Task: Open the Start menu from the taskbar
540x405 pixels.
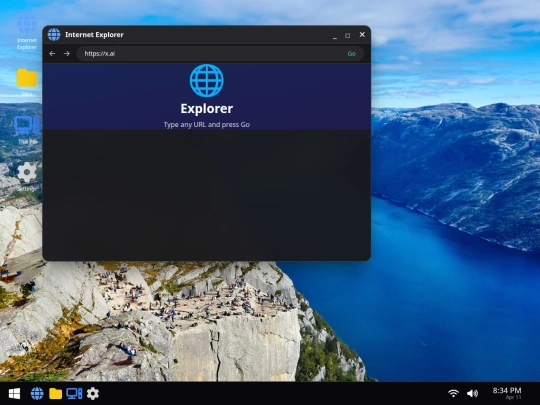Action: [14, 394]
